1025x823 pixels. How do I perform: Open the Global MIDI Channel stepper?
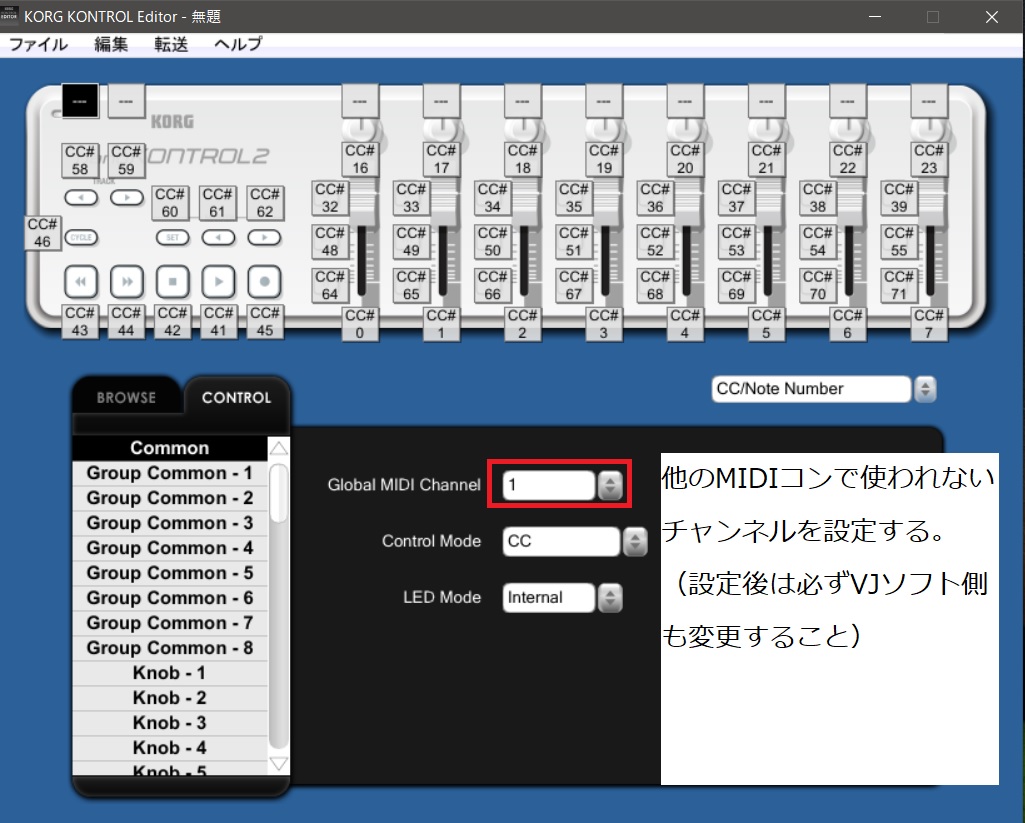pos(609,484)
